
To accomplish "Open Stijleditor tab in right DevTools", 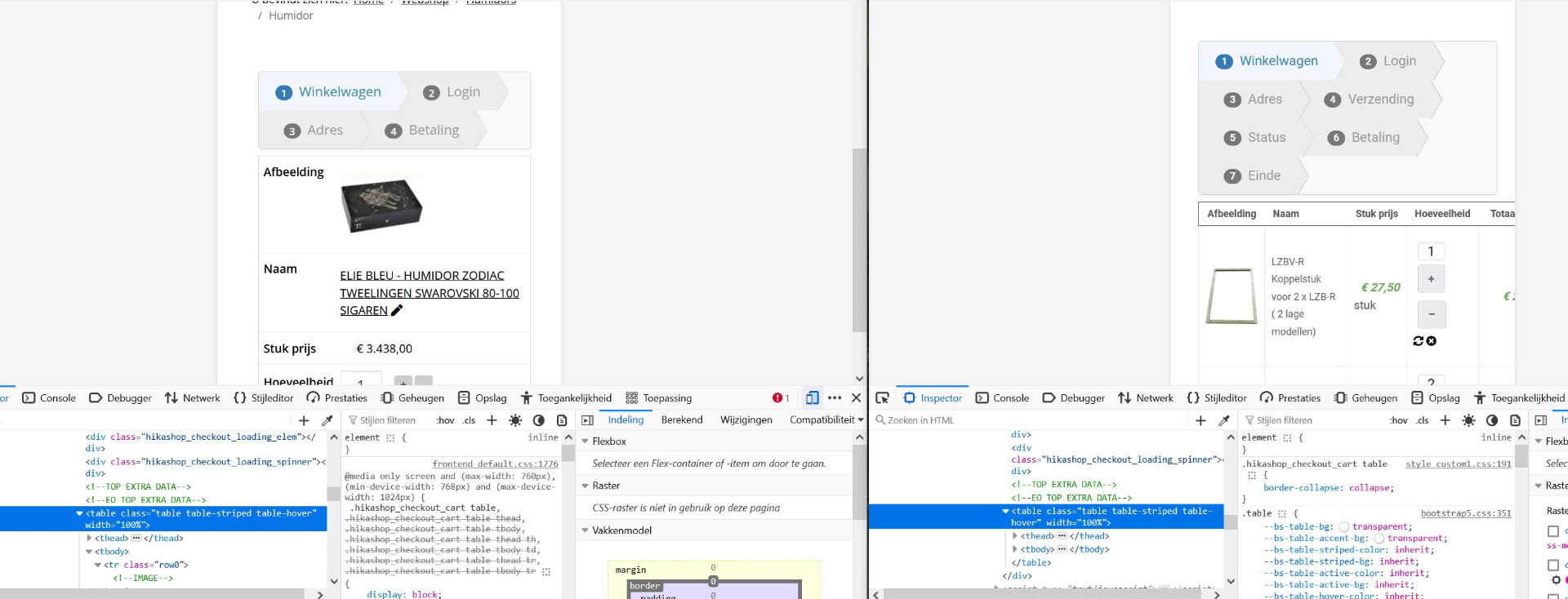I will coord(1217,398).
